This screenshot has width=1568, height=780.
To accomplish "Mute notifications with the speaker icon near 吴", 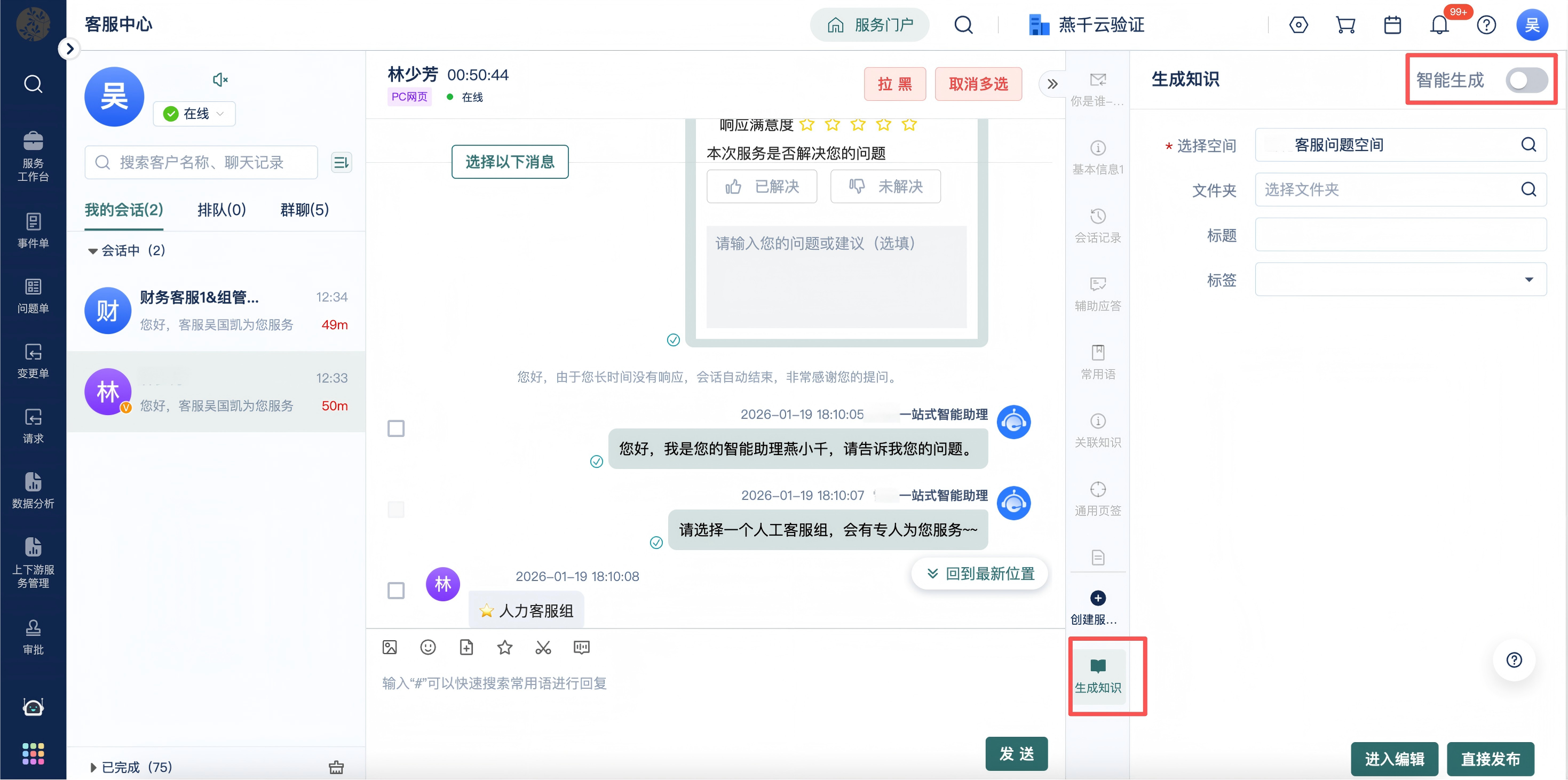I will click(x=220, y=79).
